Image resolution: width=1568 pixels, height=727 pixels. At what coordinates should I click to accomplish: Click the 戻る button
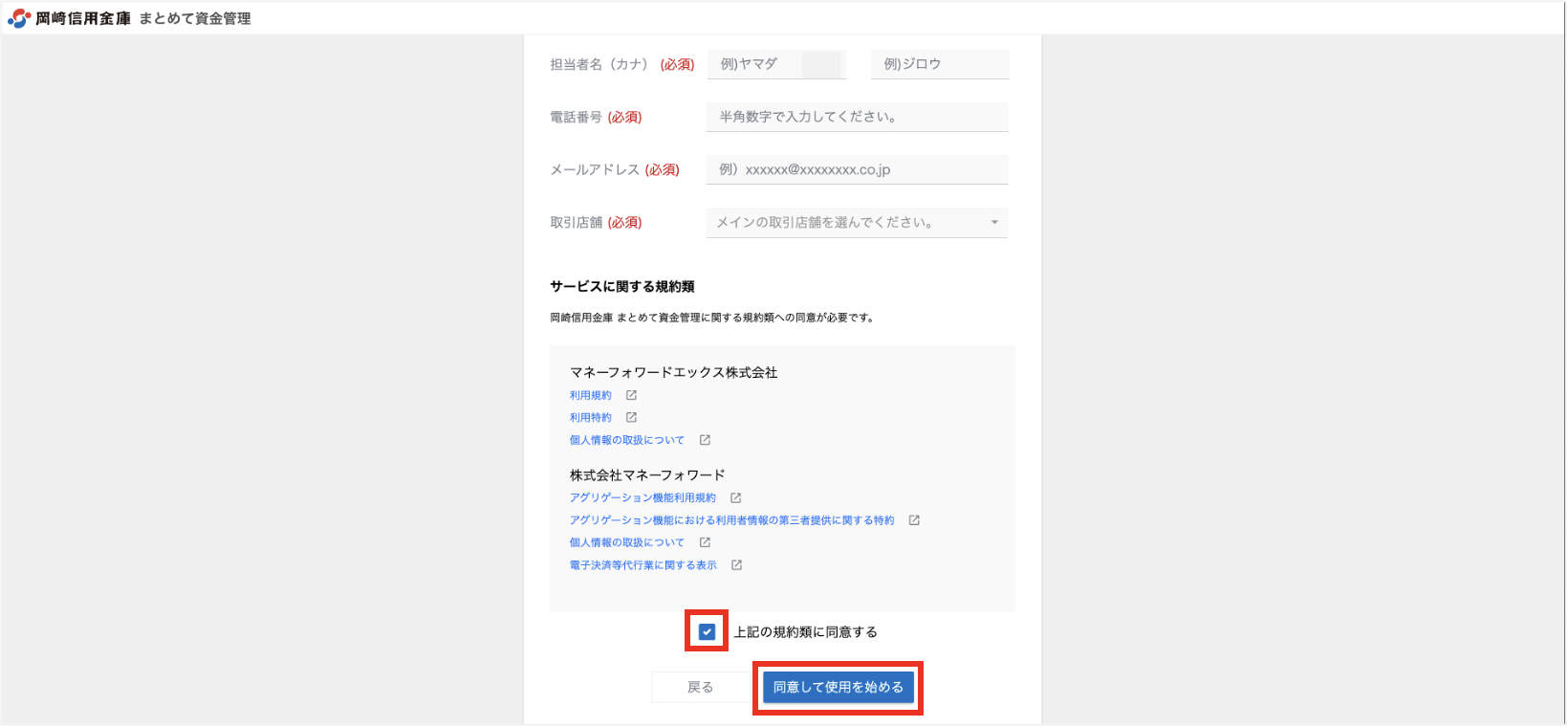tap(701, 687)
